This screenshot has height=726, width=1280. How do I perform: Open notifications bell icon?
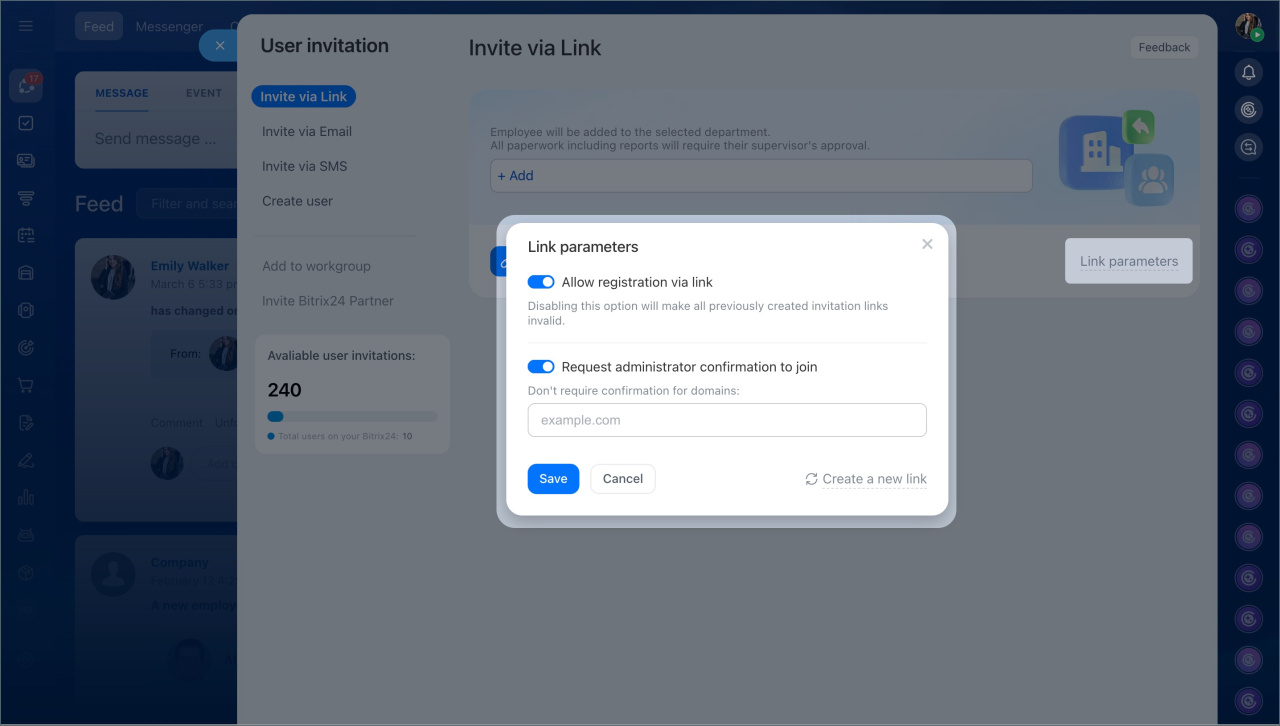[1248, 72]
